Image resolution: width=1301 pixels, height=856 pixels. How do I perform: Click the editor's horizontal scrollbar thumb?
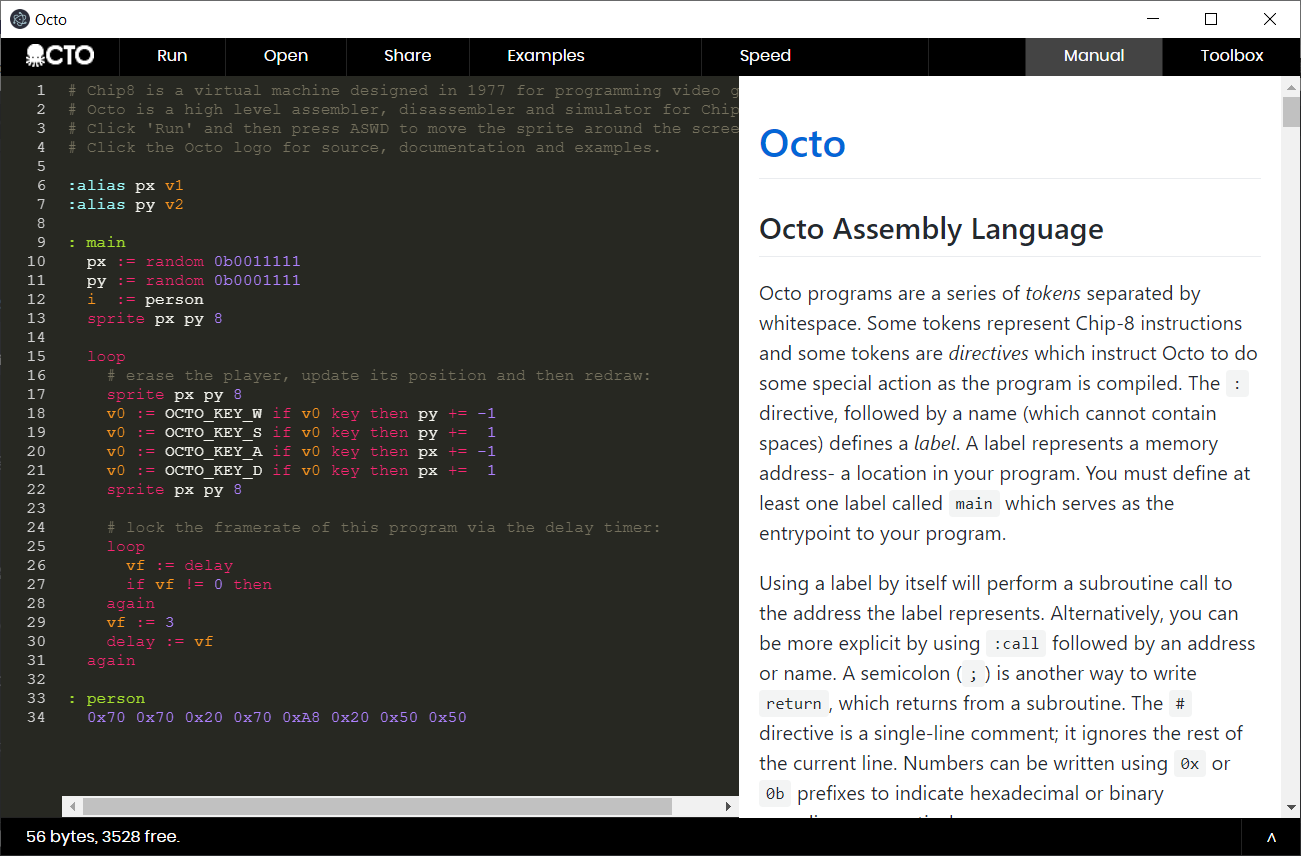coord(377,806)
